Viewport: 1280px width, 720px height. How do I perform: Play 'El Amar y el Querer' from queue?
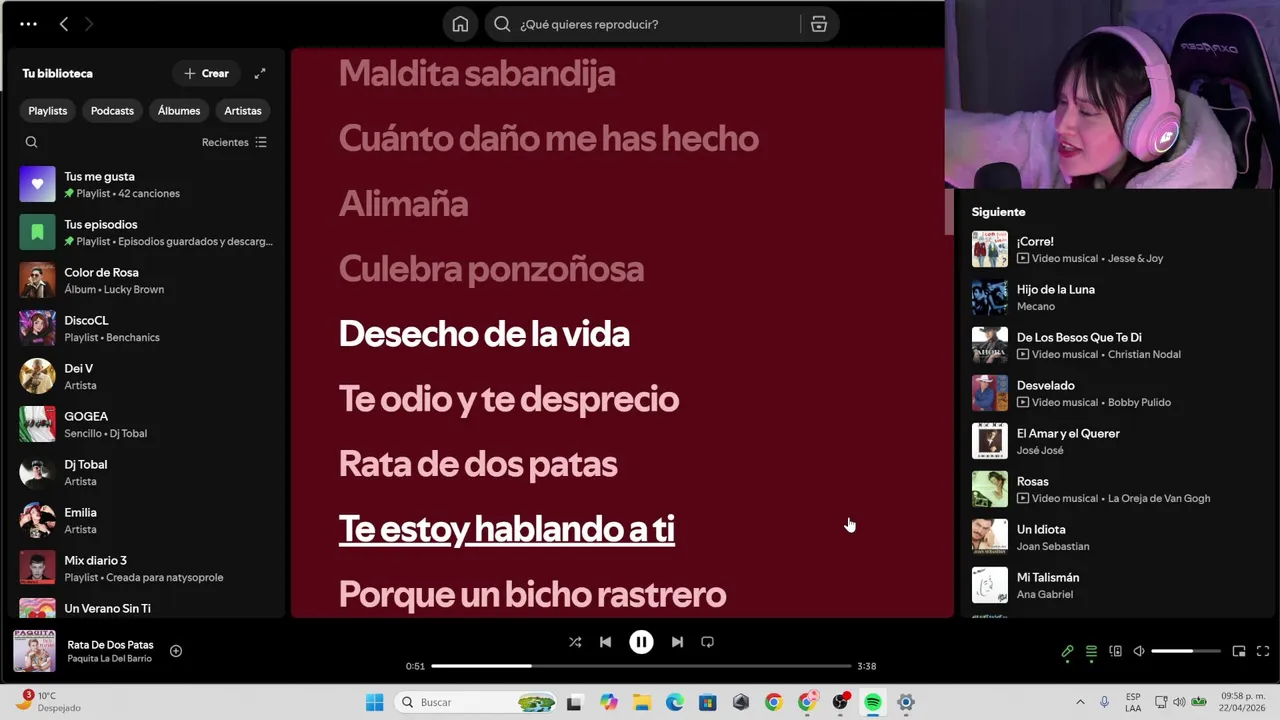point(1115,441)
